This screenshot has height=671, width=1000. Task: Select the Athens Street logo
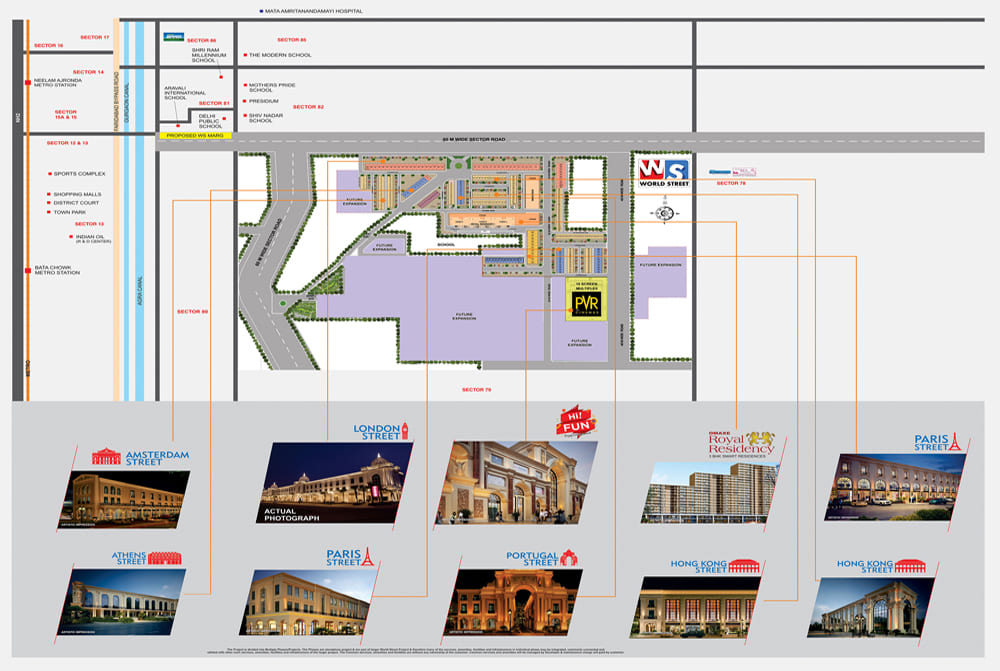click(x=147, y=558)
